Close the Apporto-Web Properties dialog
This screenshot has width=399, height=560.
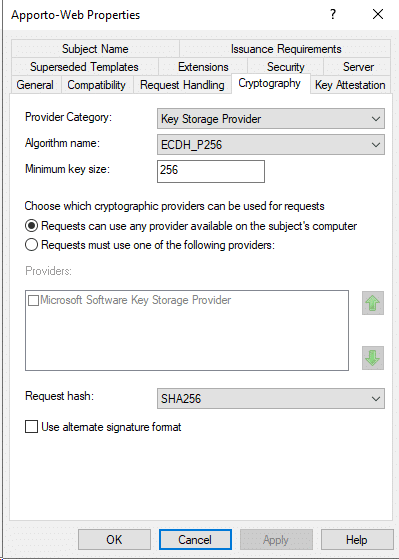378,14
